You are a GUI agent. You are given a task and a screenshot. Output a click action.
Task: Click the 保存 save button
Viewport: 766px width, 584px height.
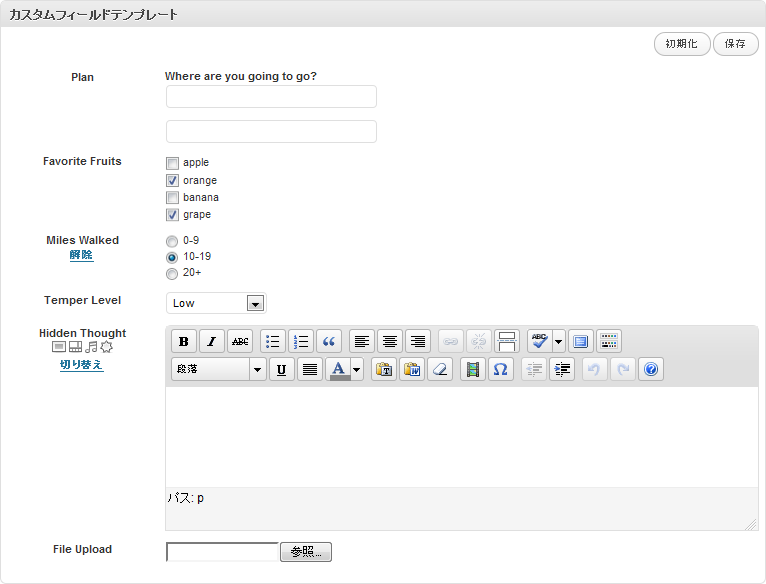point(735,44)
